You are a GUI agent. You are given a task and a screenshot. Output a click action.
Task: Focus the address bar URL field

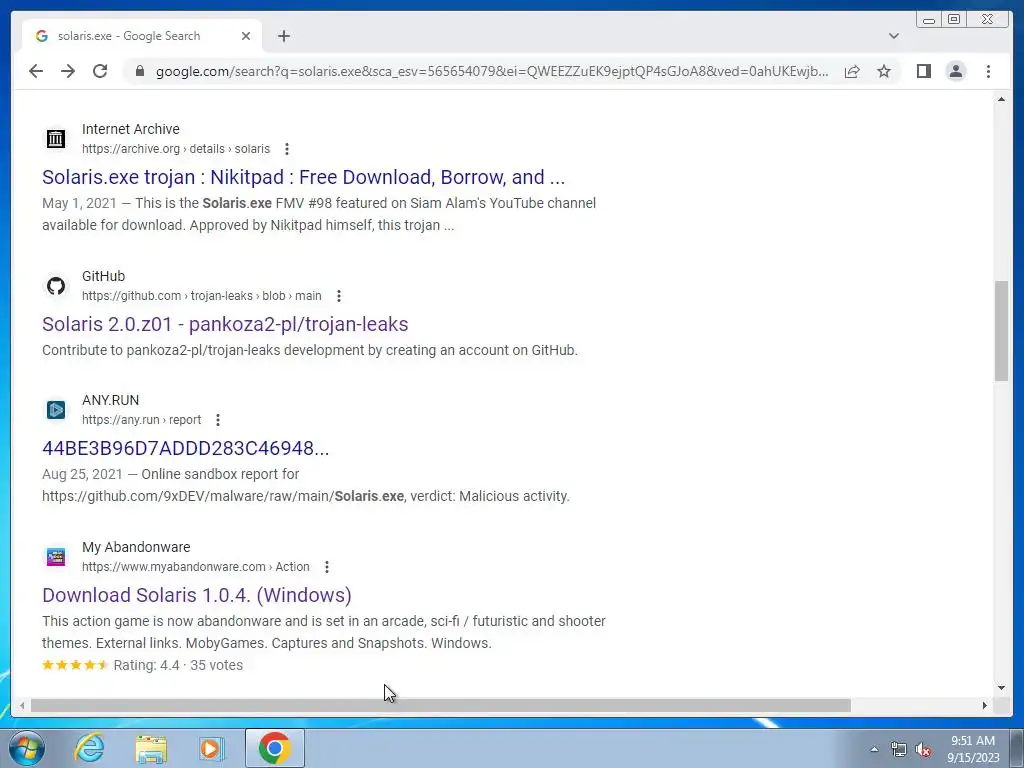coord(492,71)
